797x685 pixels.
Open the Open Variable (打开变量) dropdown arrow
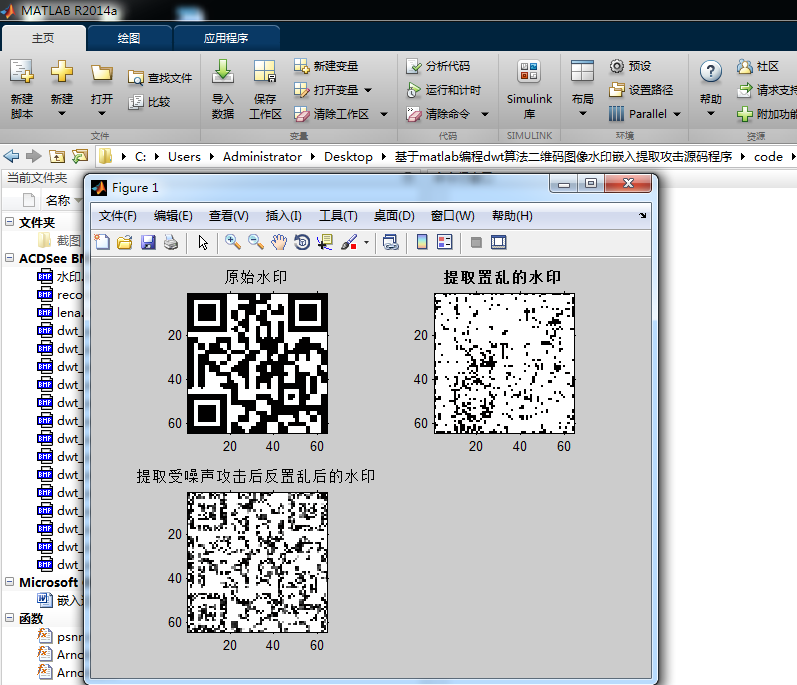click(368, 90)
